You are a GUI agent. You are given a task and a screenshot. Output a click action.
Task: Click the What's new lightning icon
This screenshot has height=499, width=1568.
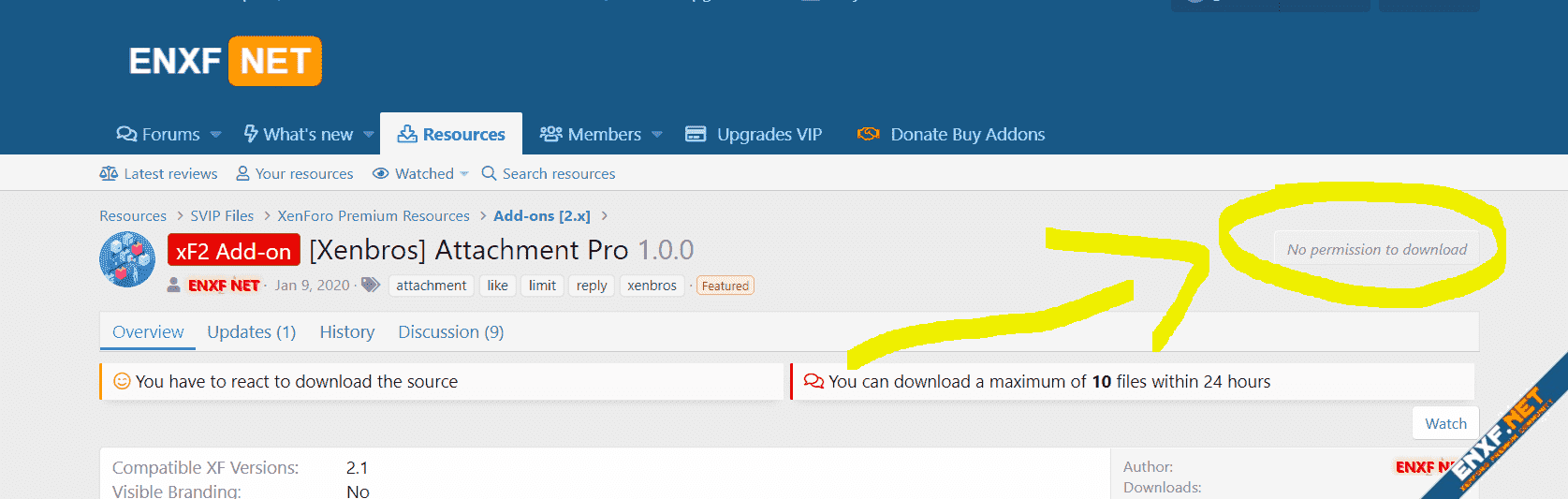pyautogui.click(x=251, y=134)
